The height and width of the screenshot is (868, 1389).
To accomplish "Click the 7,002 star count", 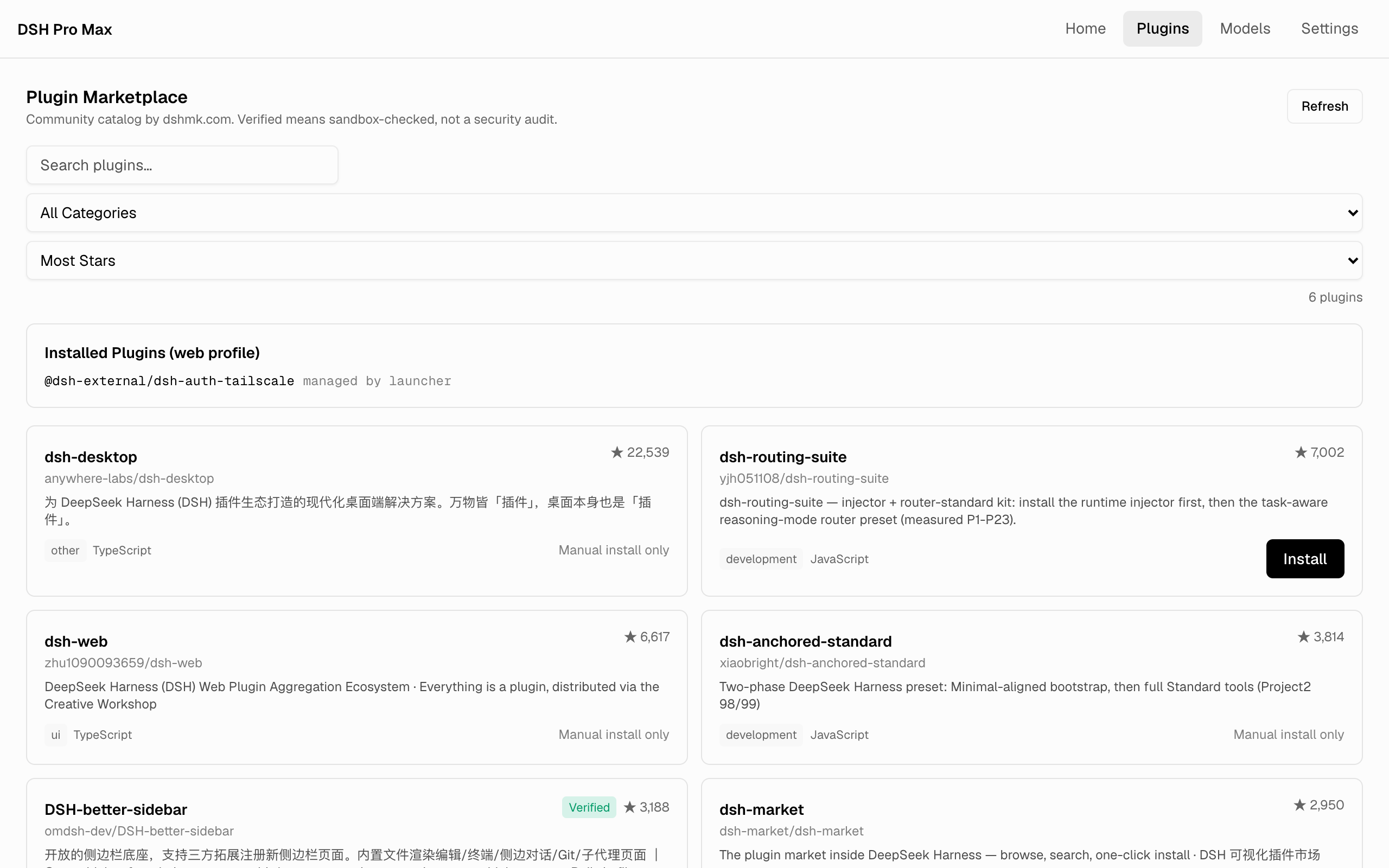I will click(x=1327, y=452).
